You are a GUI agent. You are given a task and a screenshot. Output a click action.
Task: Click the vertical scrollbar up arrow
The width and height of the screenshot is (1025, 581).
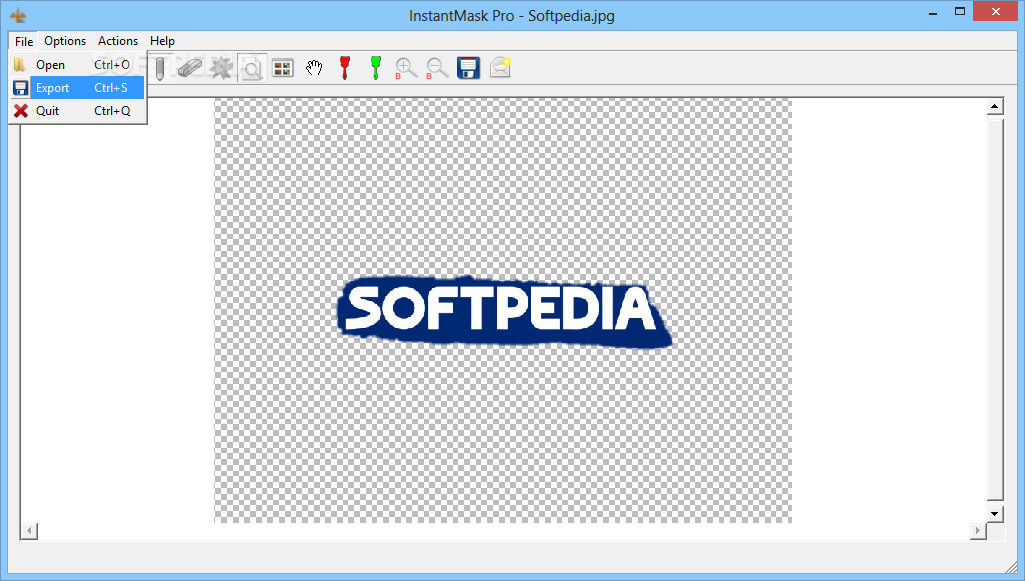click(994, 106)
